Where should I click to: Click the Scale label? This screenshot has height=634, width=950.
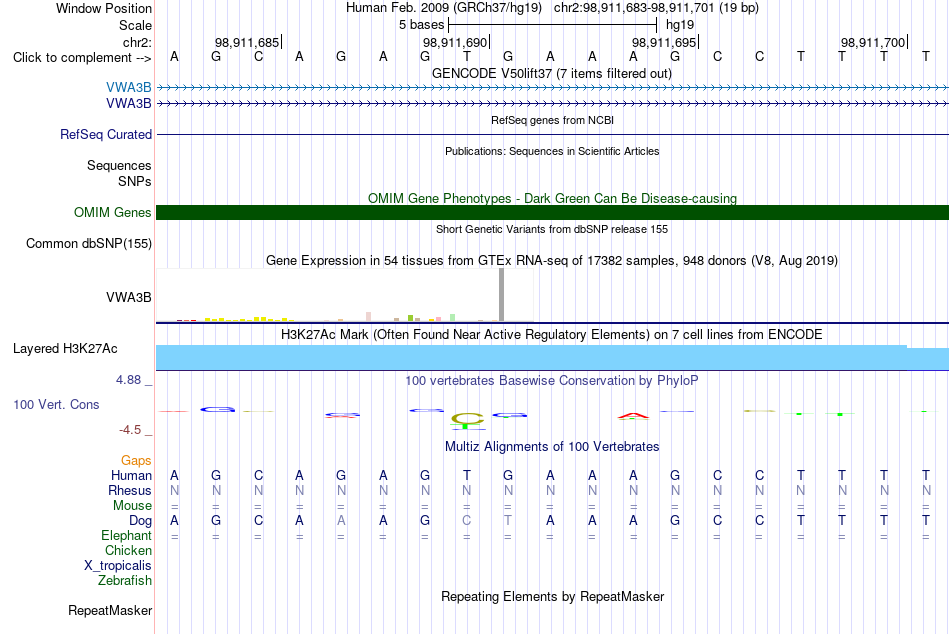135,25
